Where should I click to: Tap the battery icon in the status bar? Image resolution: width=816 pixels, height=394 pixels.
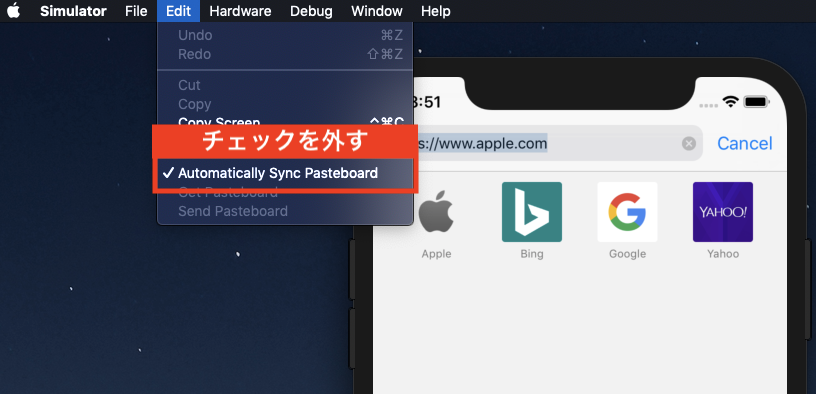pyautogui.click(x=757, y=102)
